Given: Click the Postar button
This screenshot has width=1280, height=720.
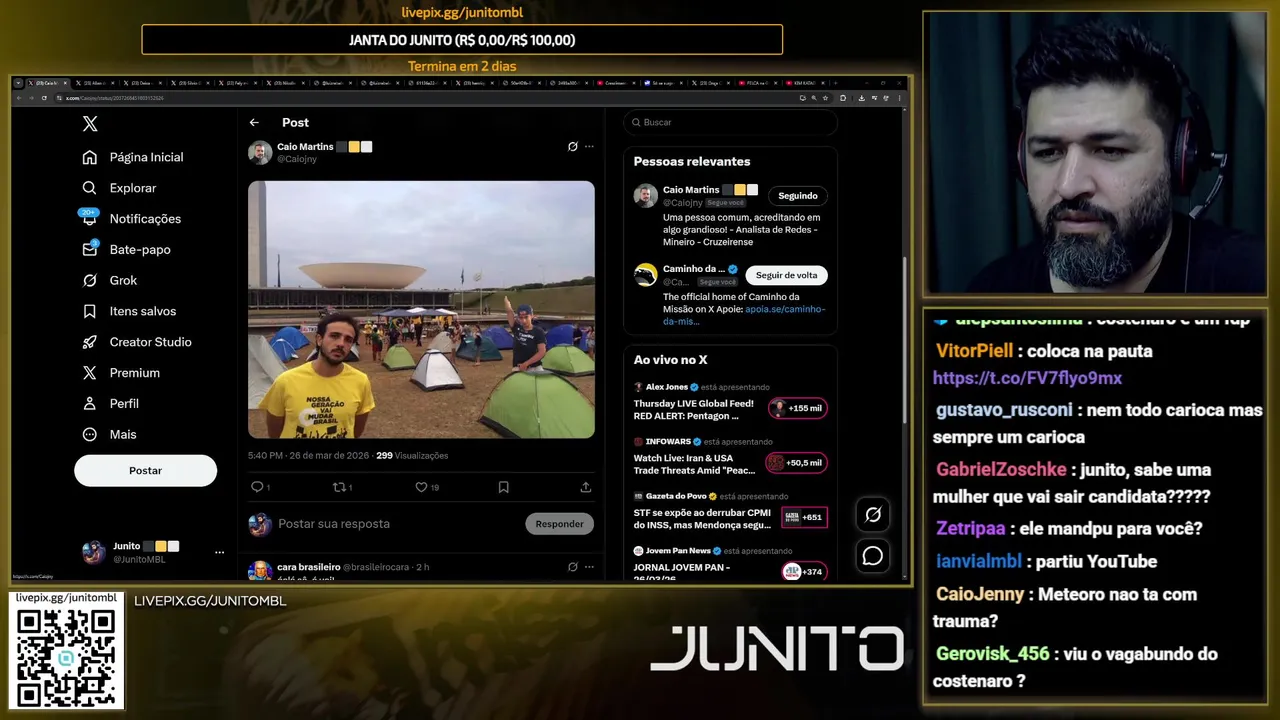Looking at the screenshot, I should tap(145, 470).
